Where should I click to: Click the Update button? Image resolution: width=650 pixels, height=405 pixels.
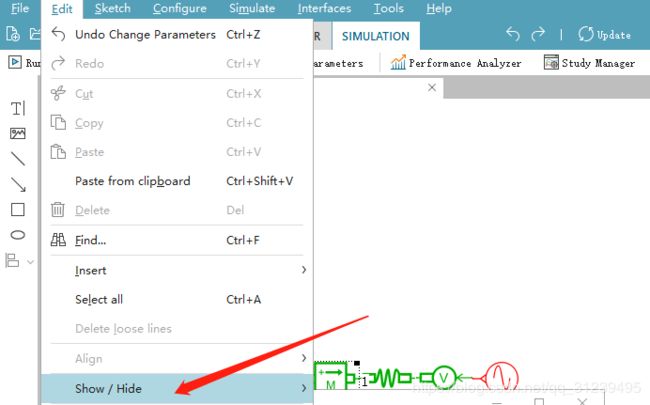pyautogui.click(x=605, y=34)
